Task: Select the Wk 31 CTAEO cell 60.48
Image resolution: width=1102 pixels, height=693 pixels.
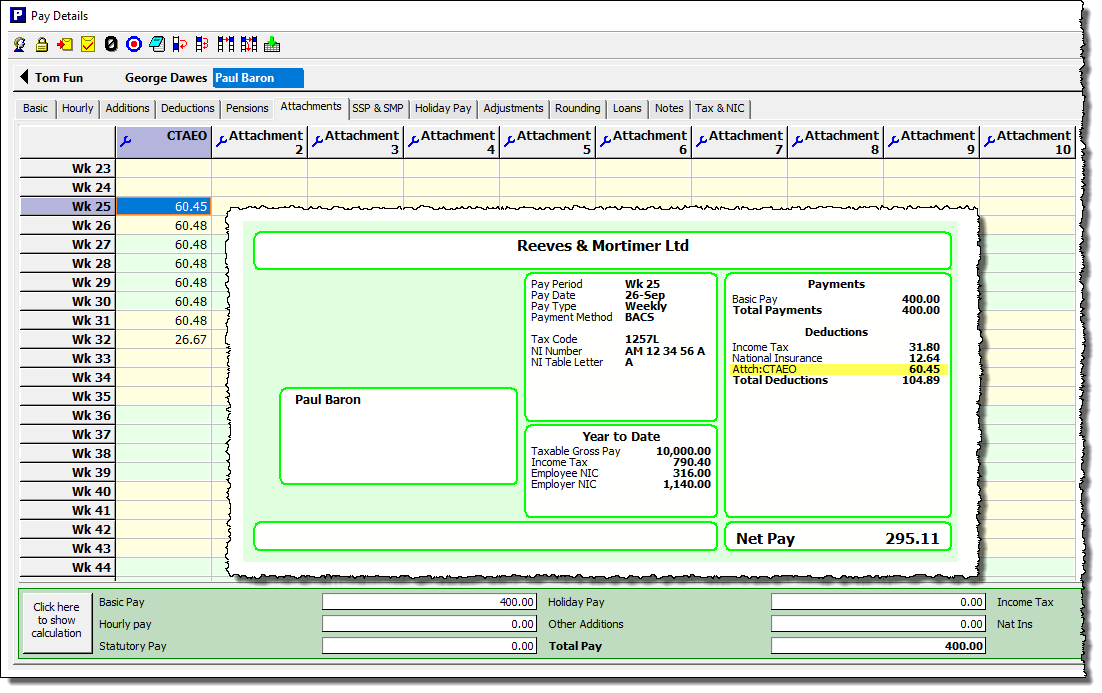Action: pos(164,320)
